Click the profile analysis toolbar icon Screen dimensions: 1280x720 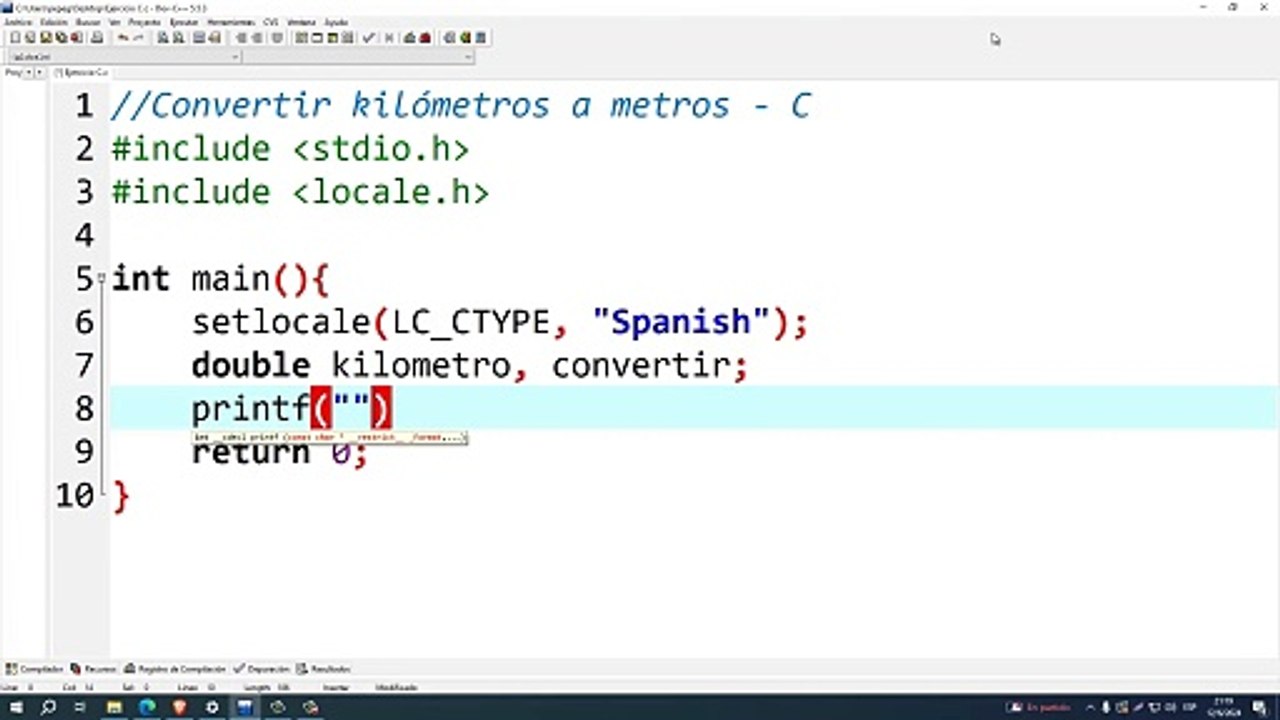pos(409,37)
